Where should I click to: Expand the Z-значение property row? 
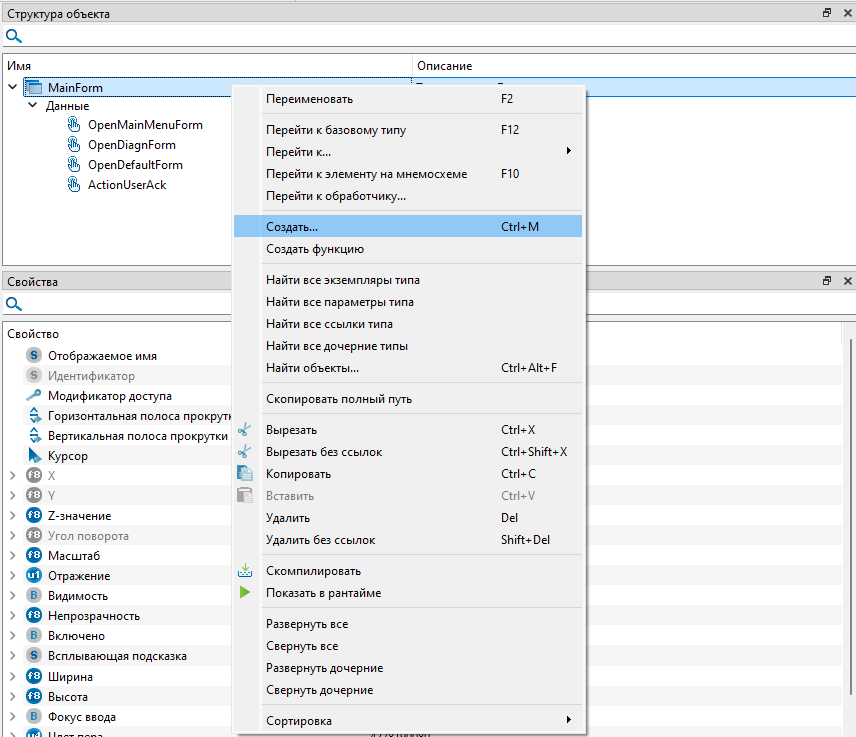[x=12, y=516]
